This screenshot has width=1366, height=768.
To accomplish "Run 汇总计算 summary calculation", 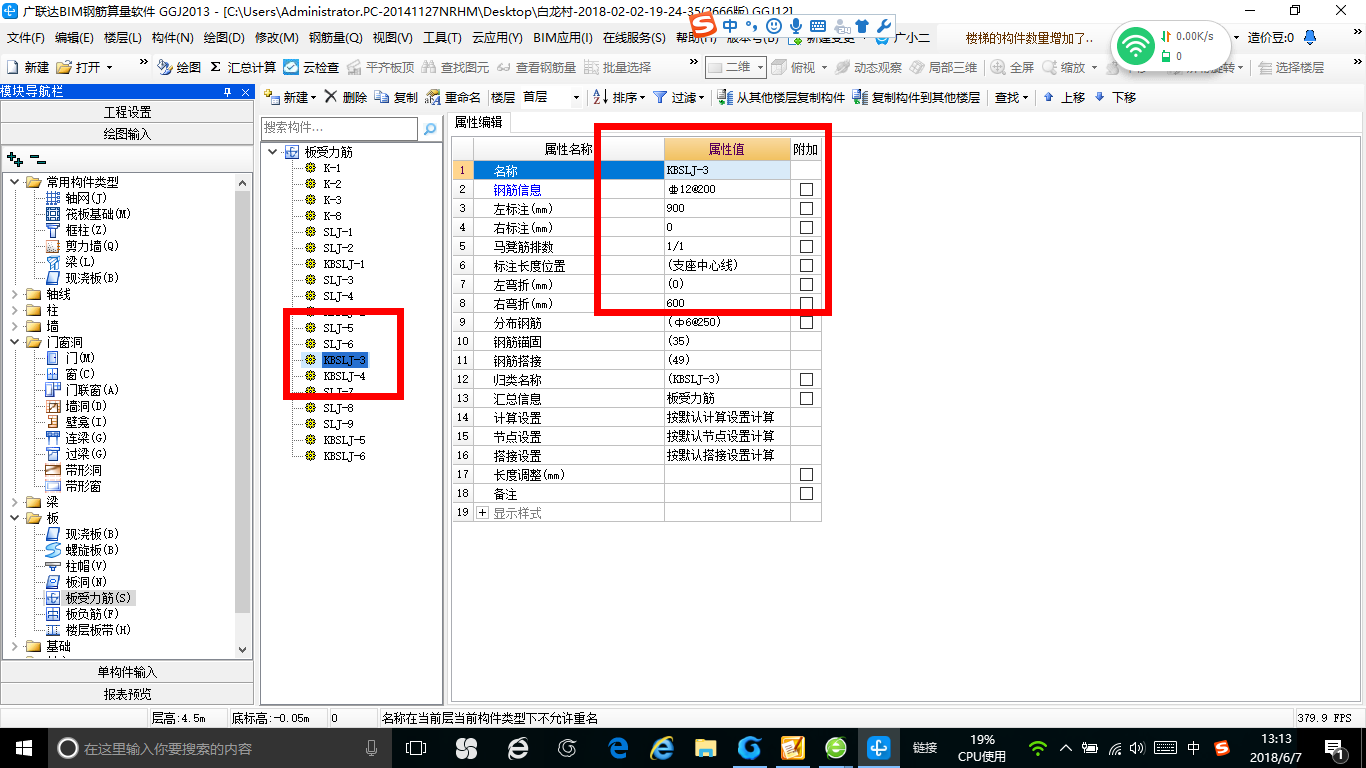I will pos(243,67).
